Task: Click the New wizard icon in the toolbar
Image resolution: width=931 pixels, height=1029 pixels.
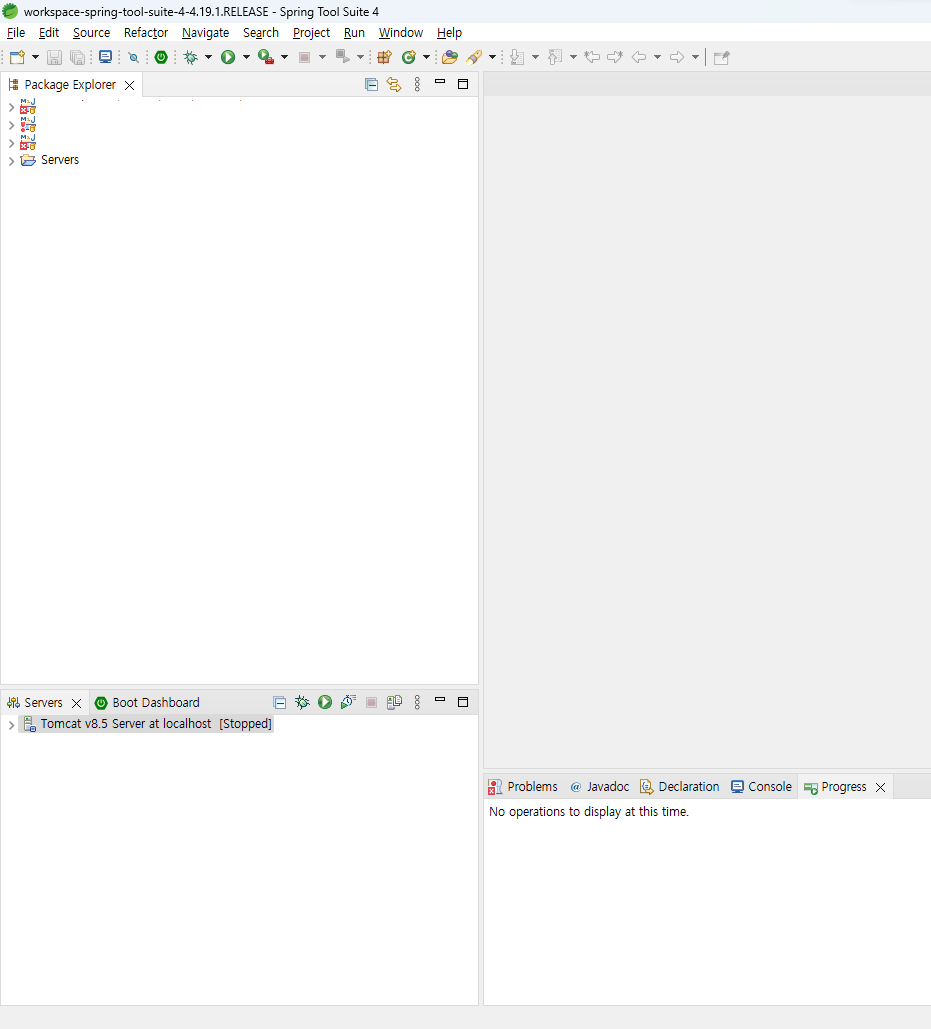Action: (18, 57)
